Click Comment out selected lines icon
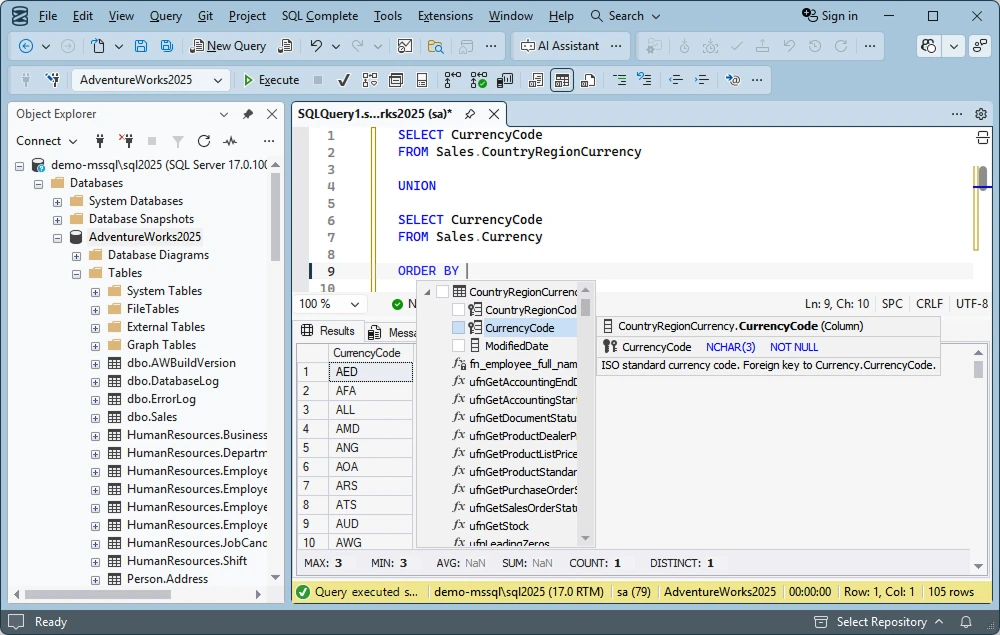This screenshot has height=635, width=1000. pos(619,80)
